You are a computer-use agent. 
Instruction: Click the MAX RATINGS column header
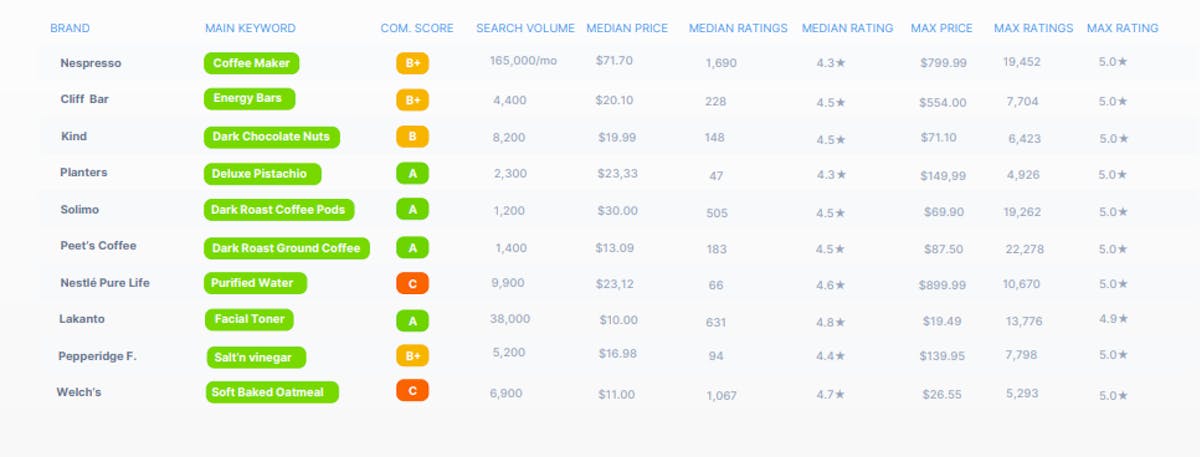click(x=1034, y=28)
